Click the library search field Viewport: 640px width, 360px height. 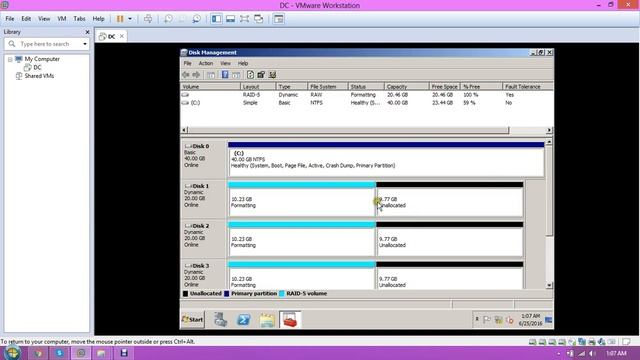pyautogui.click(x=46, y=44)
